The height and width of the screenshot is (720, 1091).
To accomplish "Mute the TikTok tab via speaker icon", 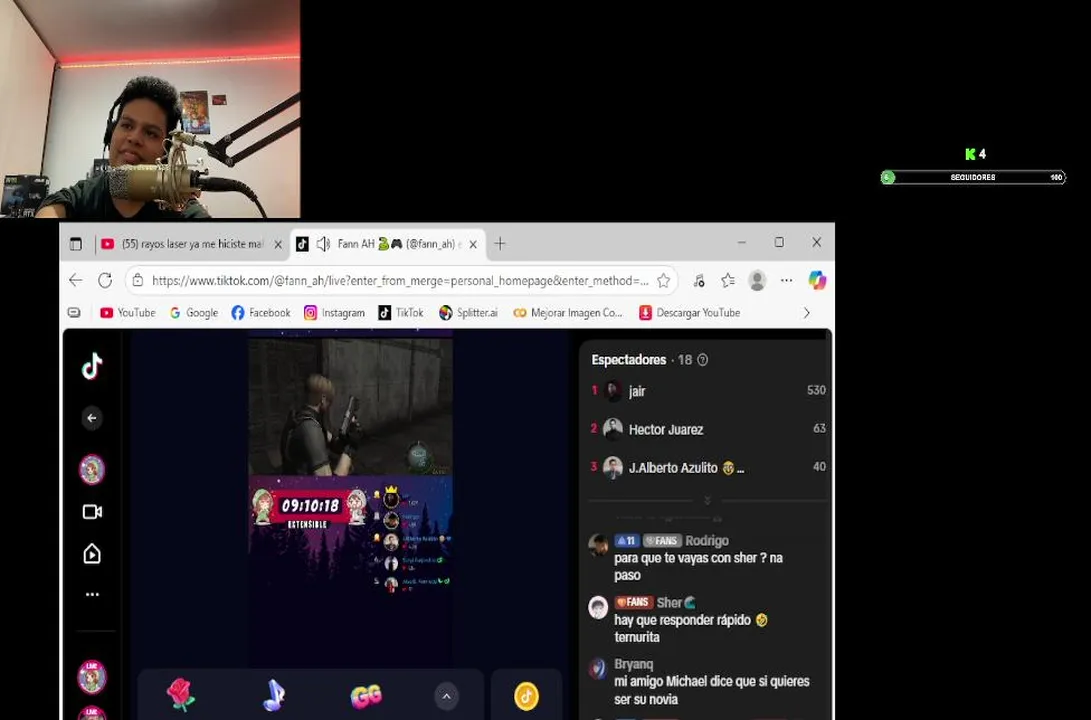I will (323, 244).
